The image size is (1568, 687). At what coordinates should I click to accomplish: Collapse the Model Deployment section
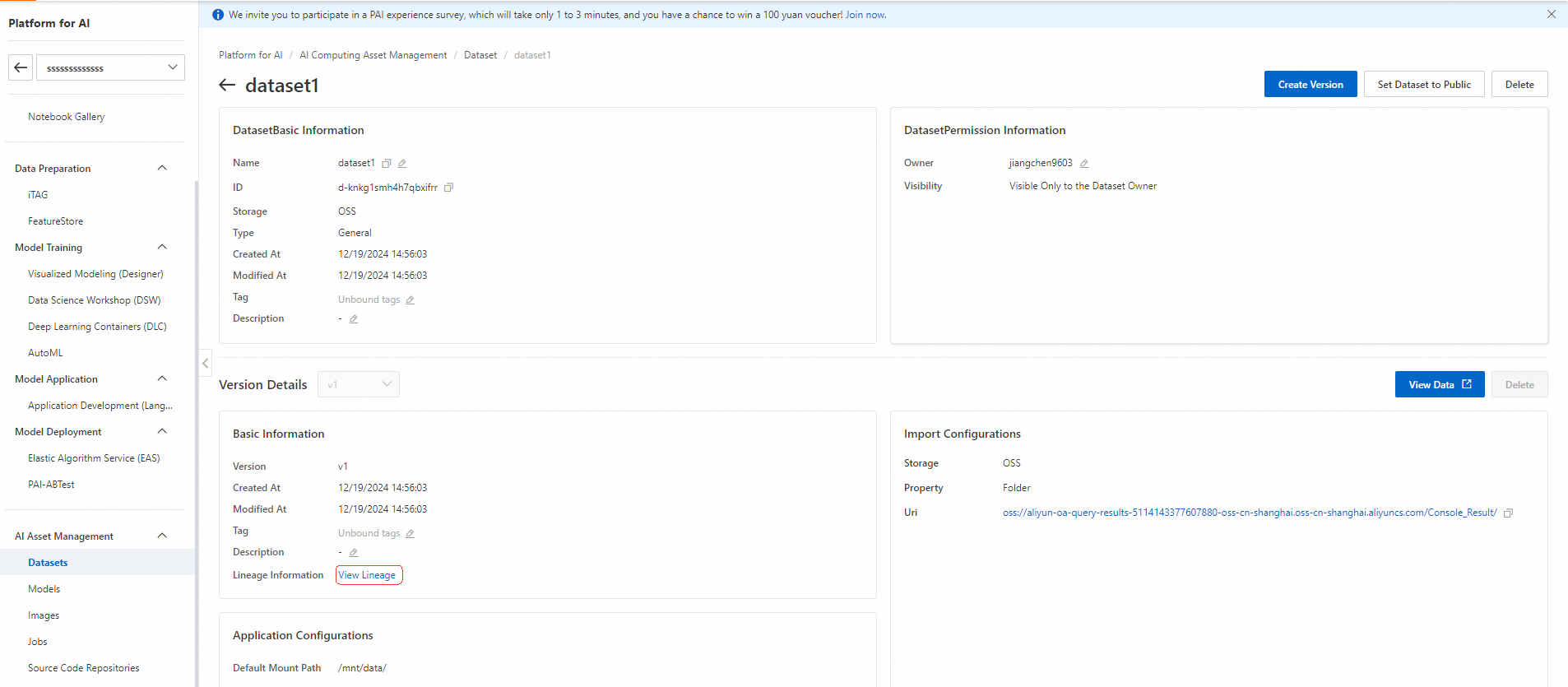pyautogui.click(x=162, y=431)
